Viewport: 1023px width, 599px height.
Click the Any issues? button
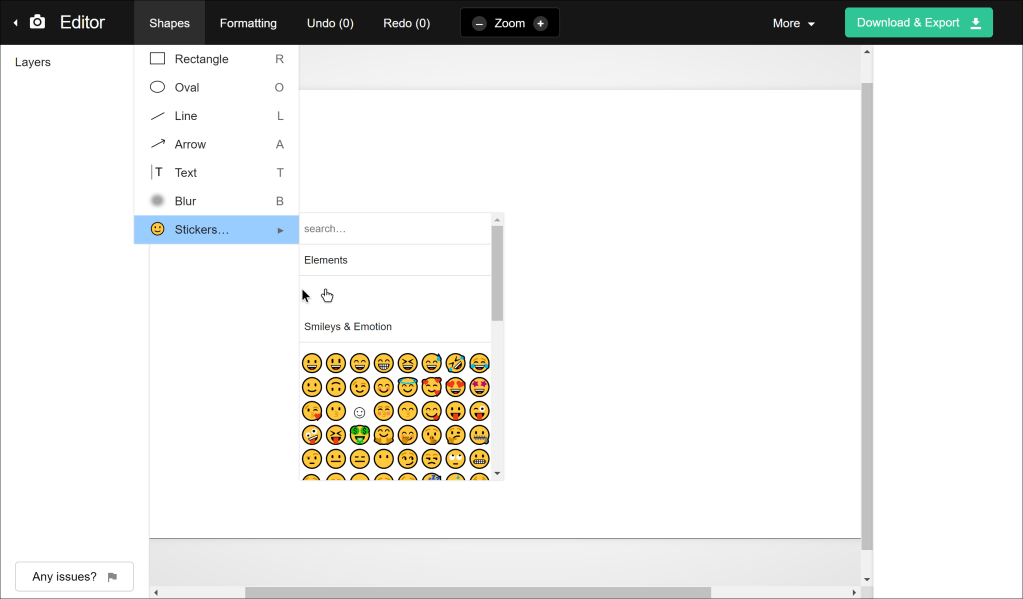[x=74, y=577]
